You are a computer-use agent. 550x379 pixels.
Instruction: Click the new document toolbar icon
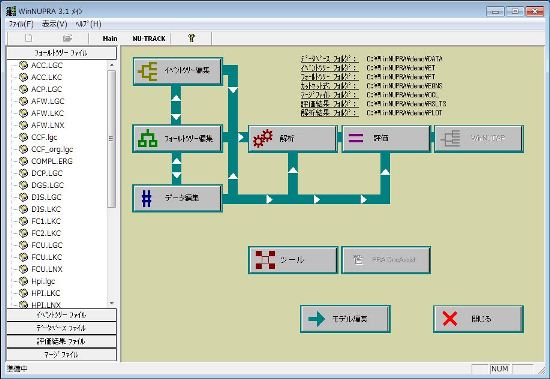(29, 38)
